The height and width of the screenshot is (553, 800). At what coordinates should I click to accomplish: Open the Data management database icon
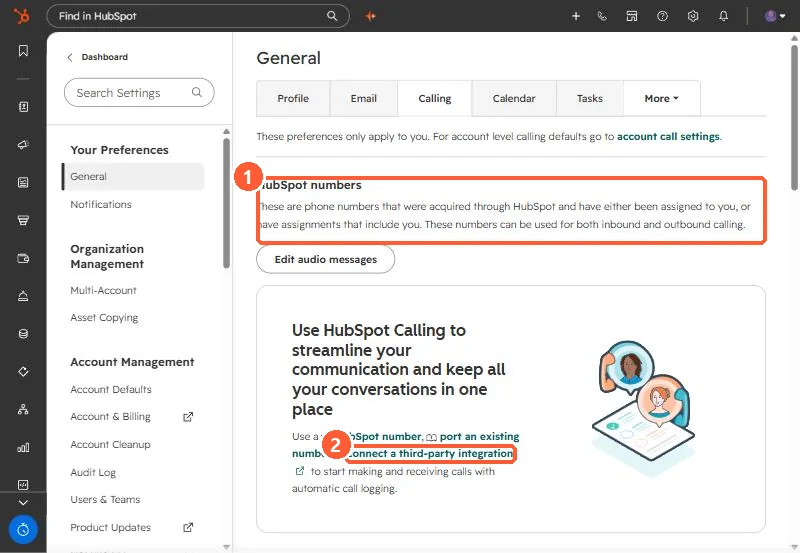(23, 334)
